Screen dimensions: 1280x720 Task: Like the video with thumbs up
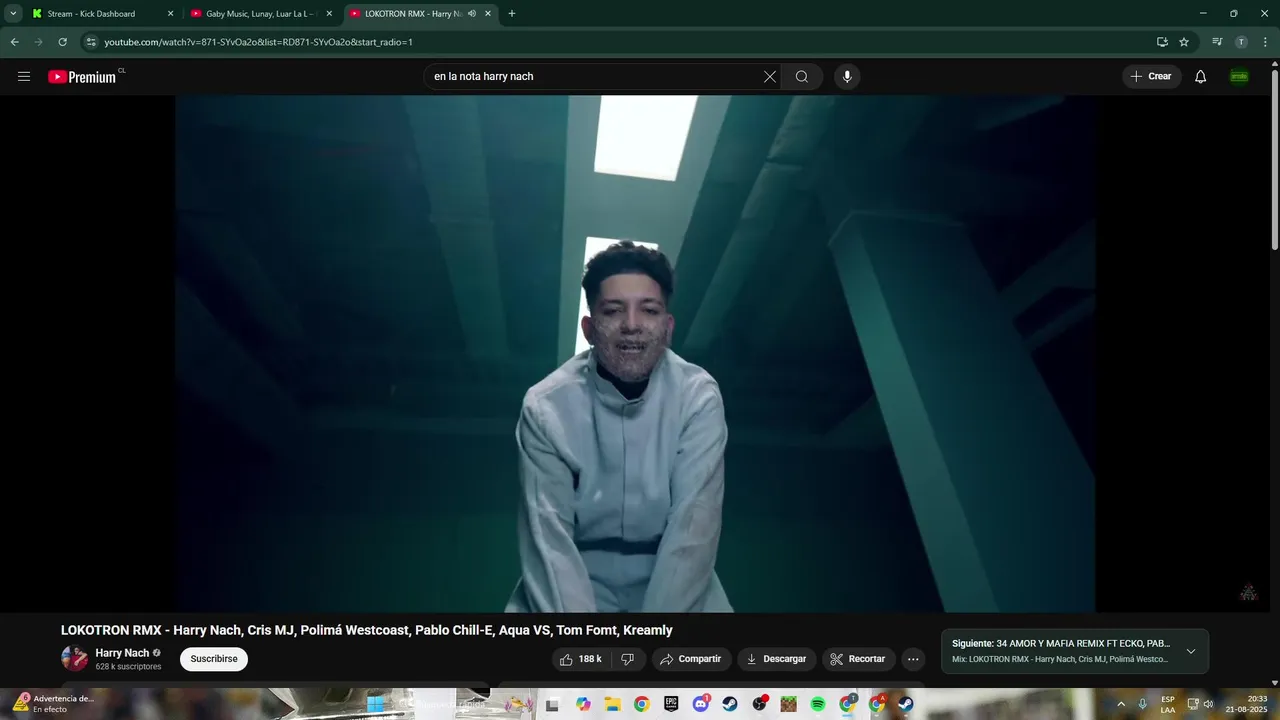[x=581, y=659]
